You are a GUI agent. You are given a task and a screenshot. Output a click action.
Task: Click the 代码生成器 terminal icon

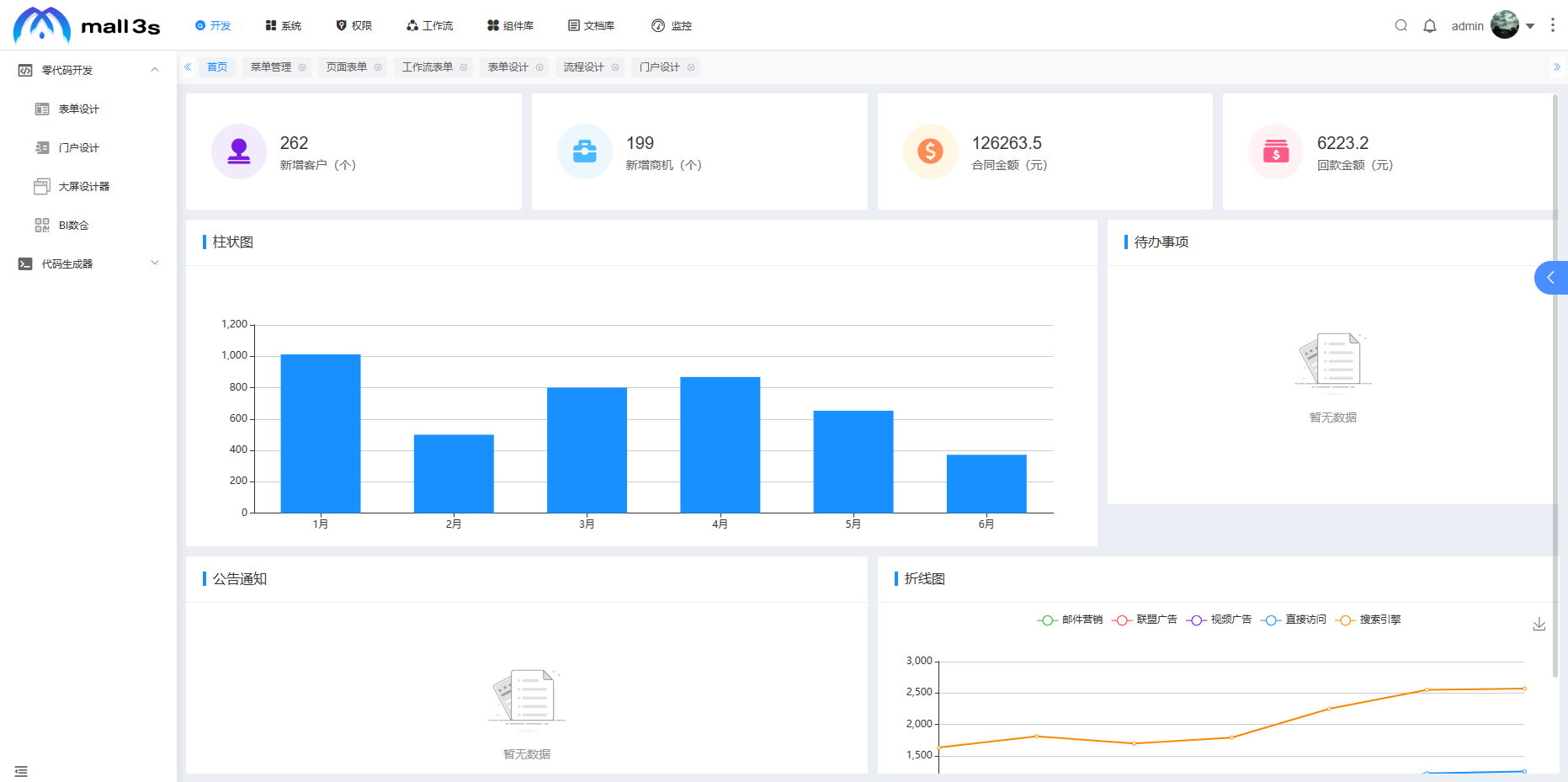click(25, 263)
